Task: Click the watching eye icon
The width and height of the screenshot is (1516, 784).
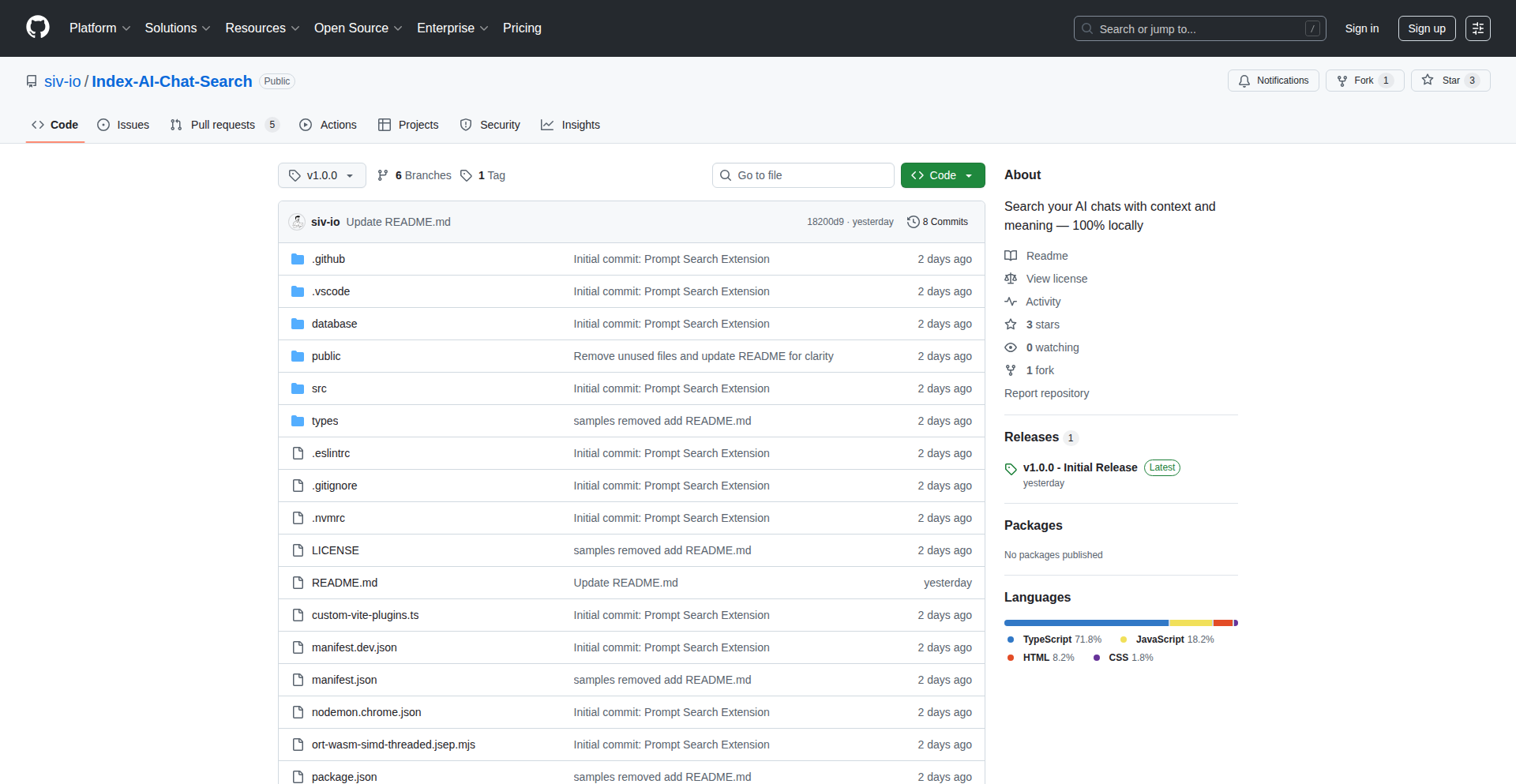Action: (x=1011, y=347)
